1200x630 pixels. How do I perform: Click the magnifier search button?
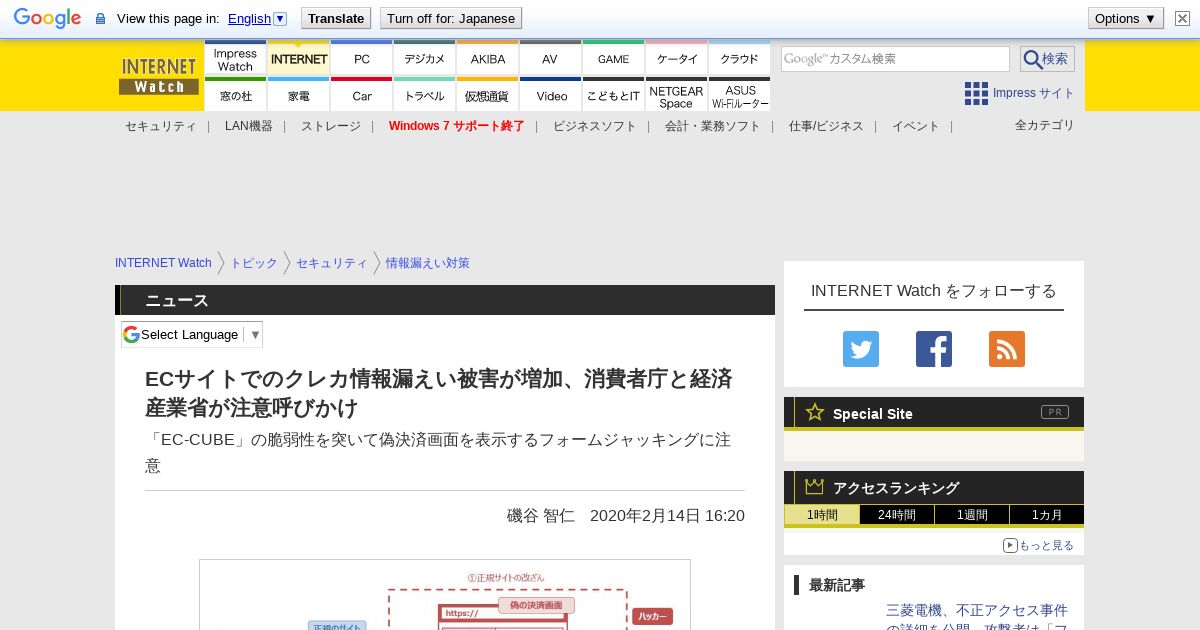pyautogui.click(x=1047, y=59)
